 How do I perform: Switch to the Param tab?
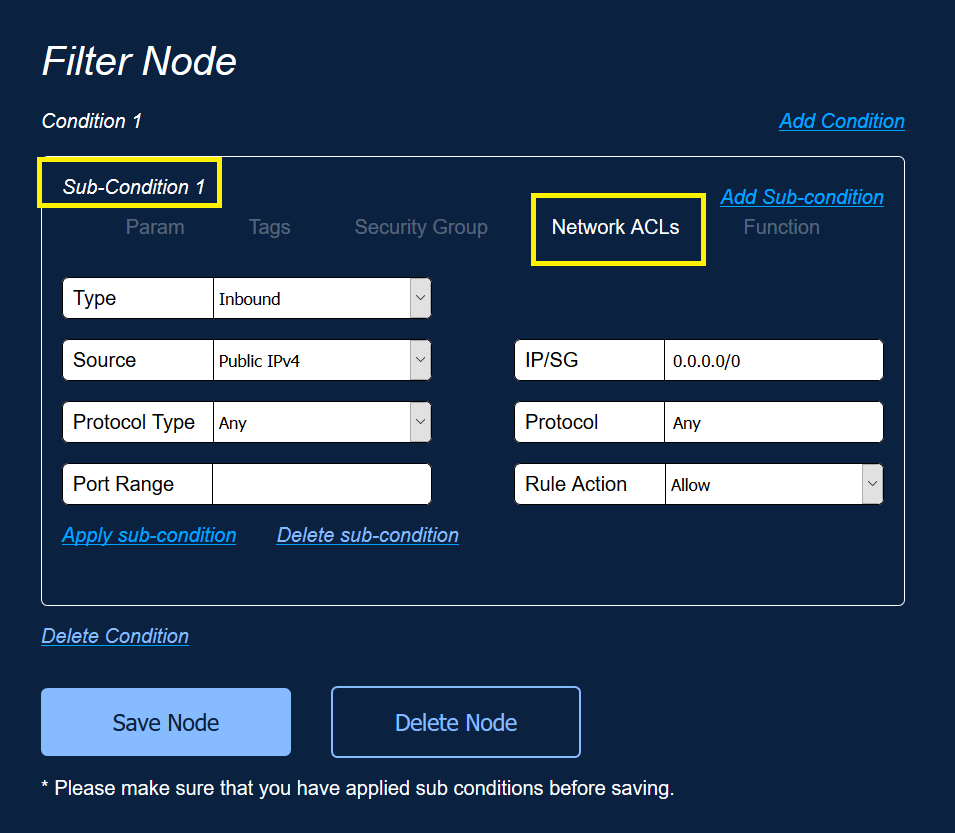[155, 227]
